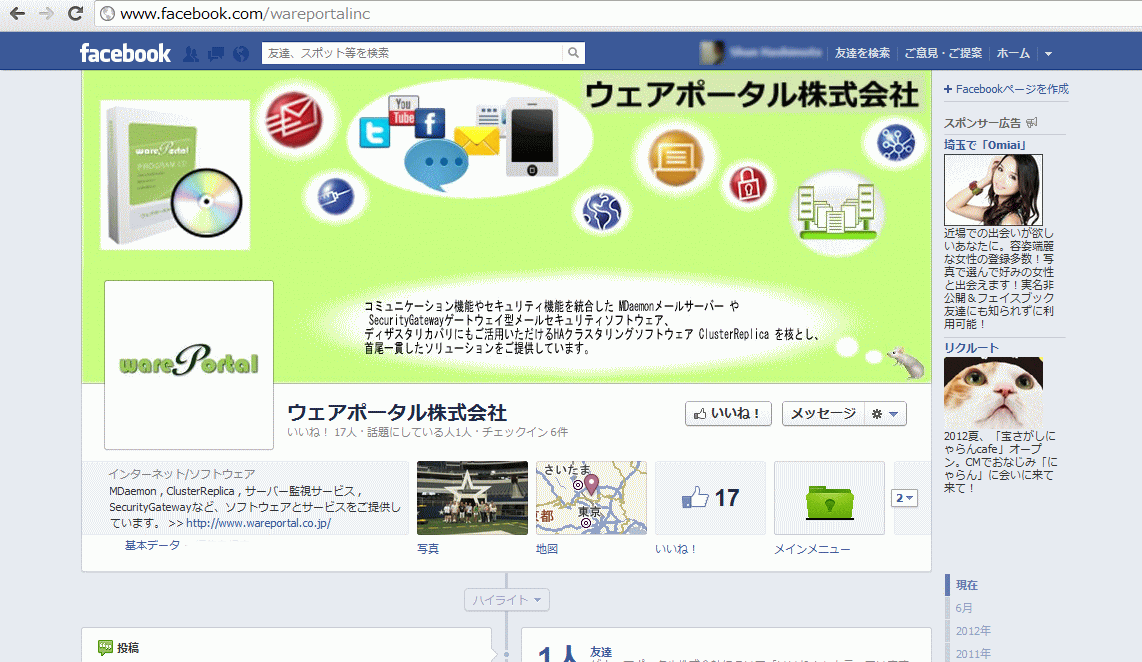Jump to 6月 in the timeline
The image size is (1142, 662).
pyautogui.click(x=964, y=607)
